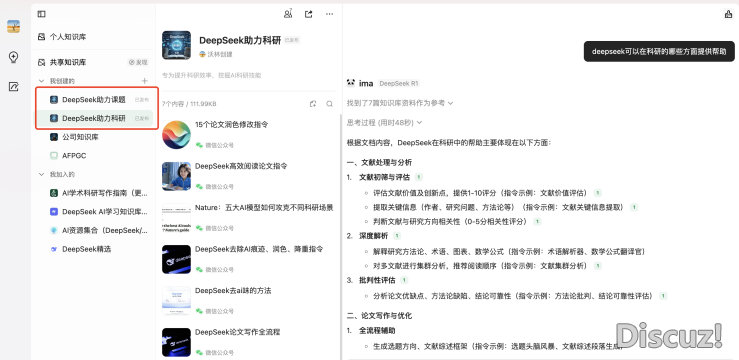Image resolution: width=739 pixels, height=360 pixels.
Task: Open article 15个论文润色修改指令
Action: [x=231, y=124]
